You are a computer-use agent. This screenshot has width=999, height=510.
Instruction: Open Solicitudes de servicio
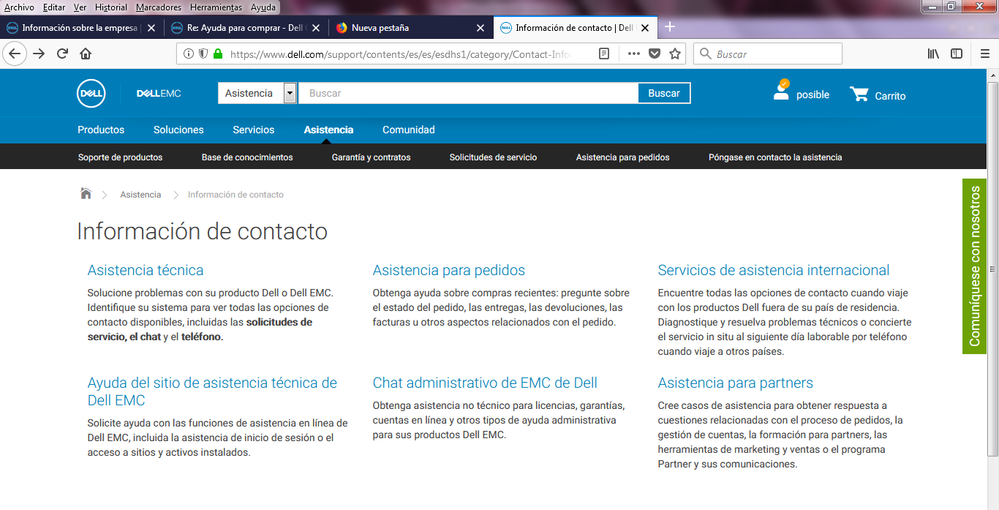493,157
